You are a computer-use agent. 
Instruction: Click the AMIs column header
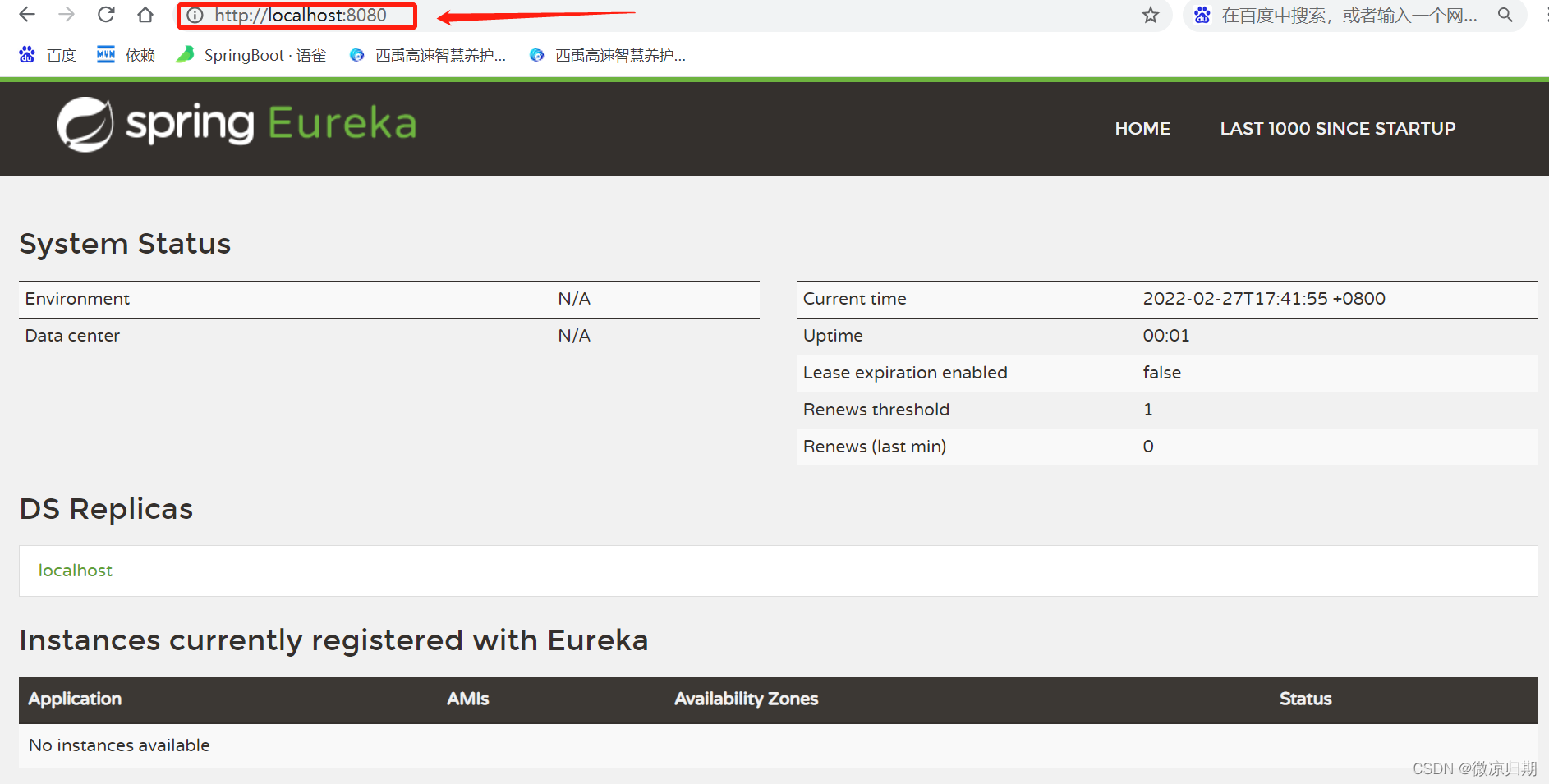[x=468, y=699]
